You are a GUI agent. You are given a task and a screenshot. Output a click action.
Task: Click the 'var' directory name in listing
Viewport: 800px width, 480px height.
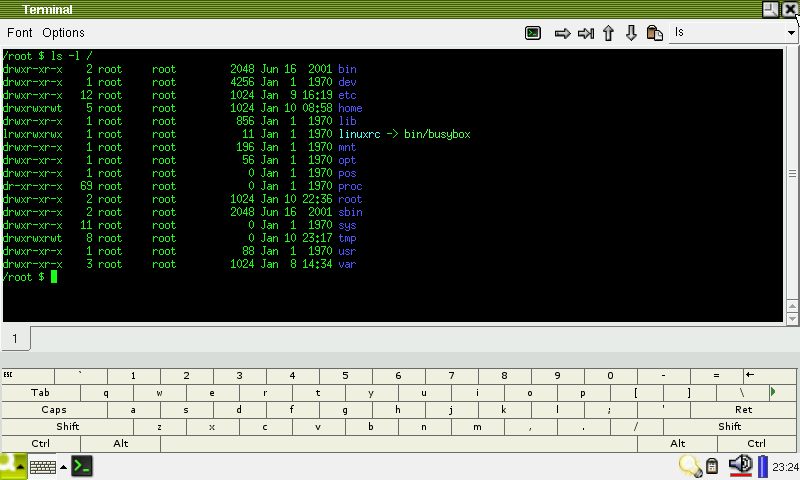[x=347, y=264]
